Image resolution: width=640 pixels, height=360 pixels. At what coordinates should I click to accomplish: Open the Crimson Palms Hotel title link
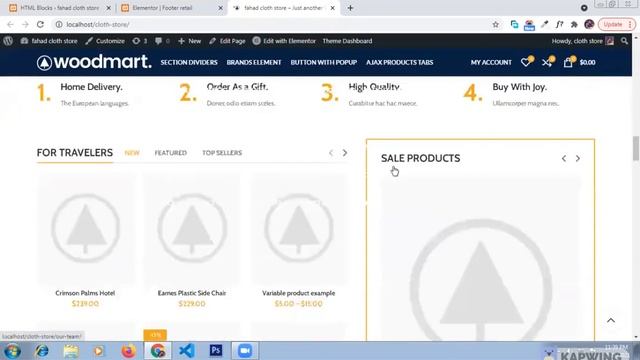click(85, 293)
